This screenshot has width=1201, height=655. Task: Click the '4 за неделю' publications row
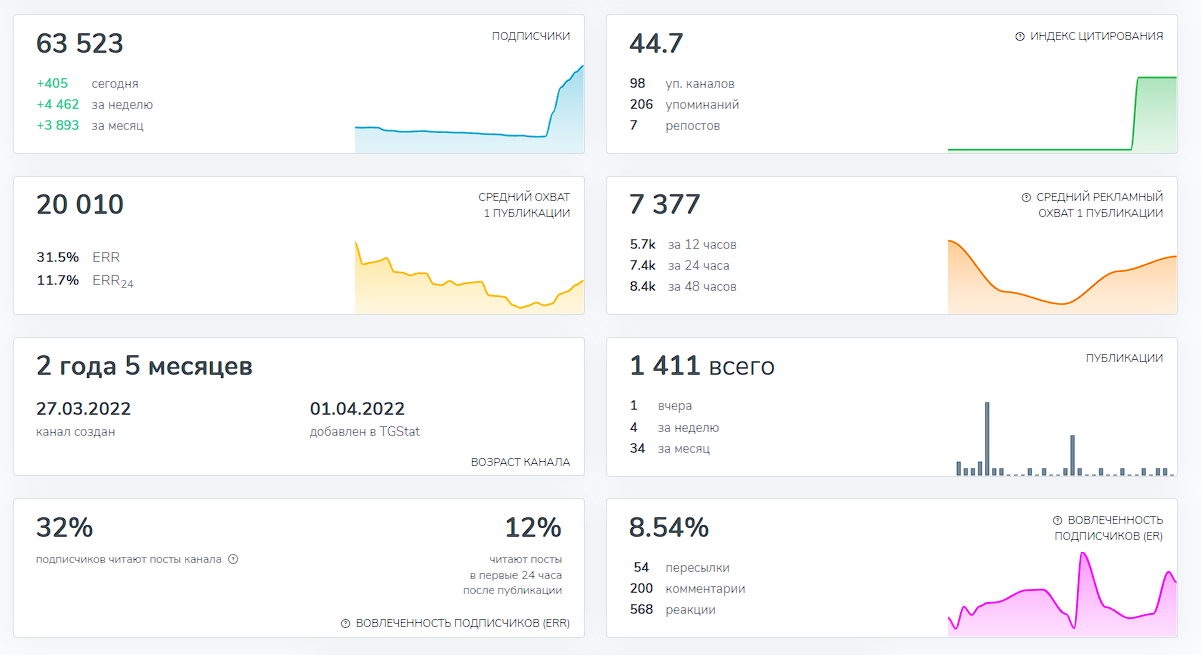coord(674,427)
